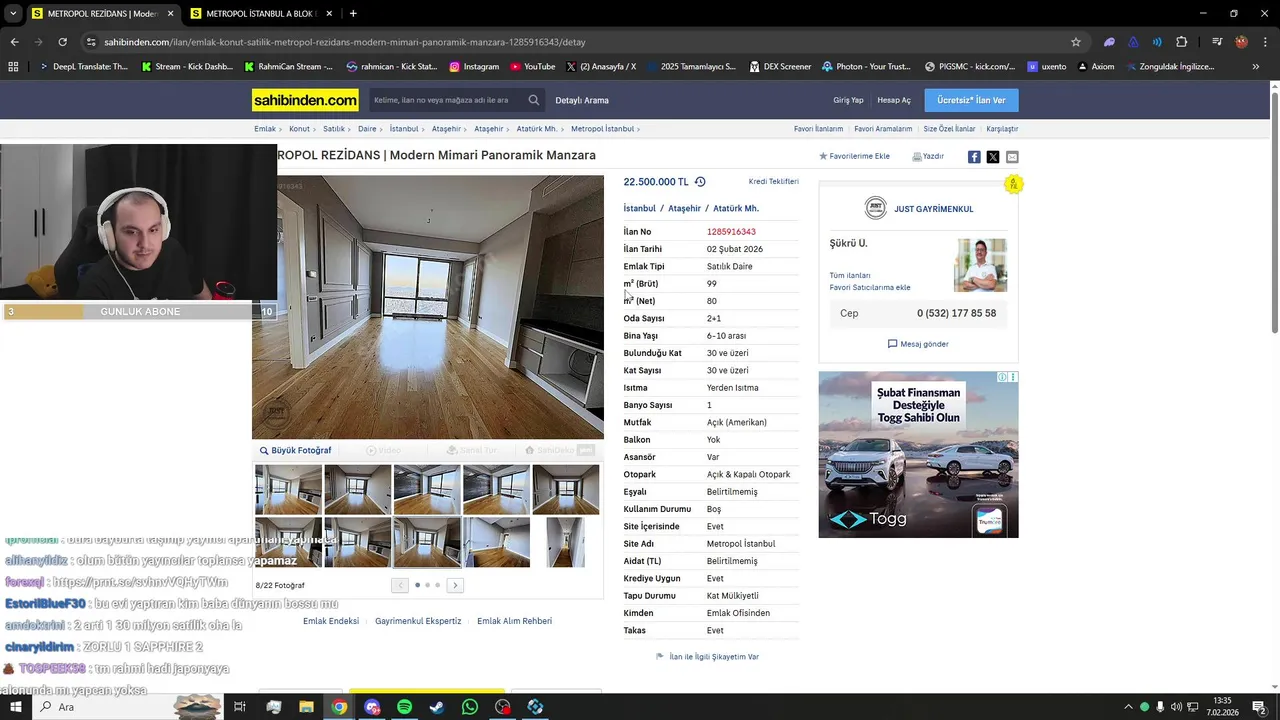Open Favori İlanlarım link
The height and width of the screenshot is (720, 1280).
coord(818,129)
